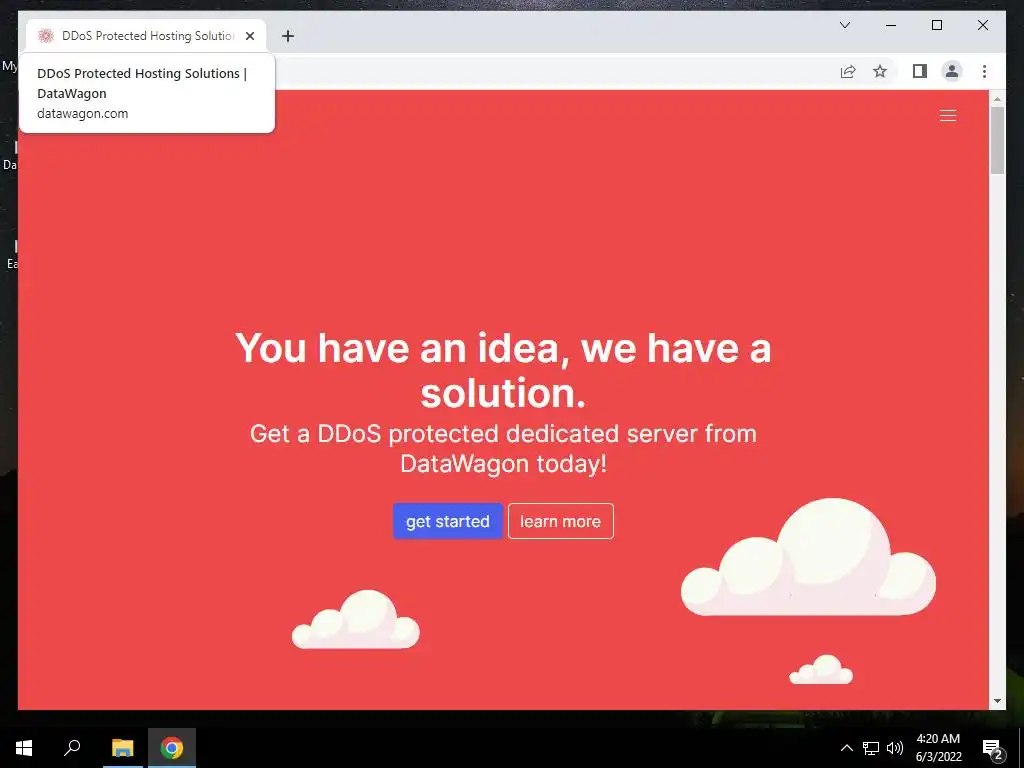Click the tab's DataWagon favicon
The width and height of the screenshot is (1024, 768).
[x=46, y=36]
